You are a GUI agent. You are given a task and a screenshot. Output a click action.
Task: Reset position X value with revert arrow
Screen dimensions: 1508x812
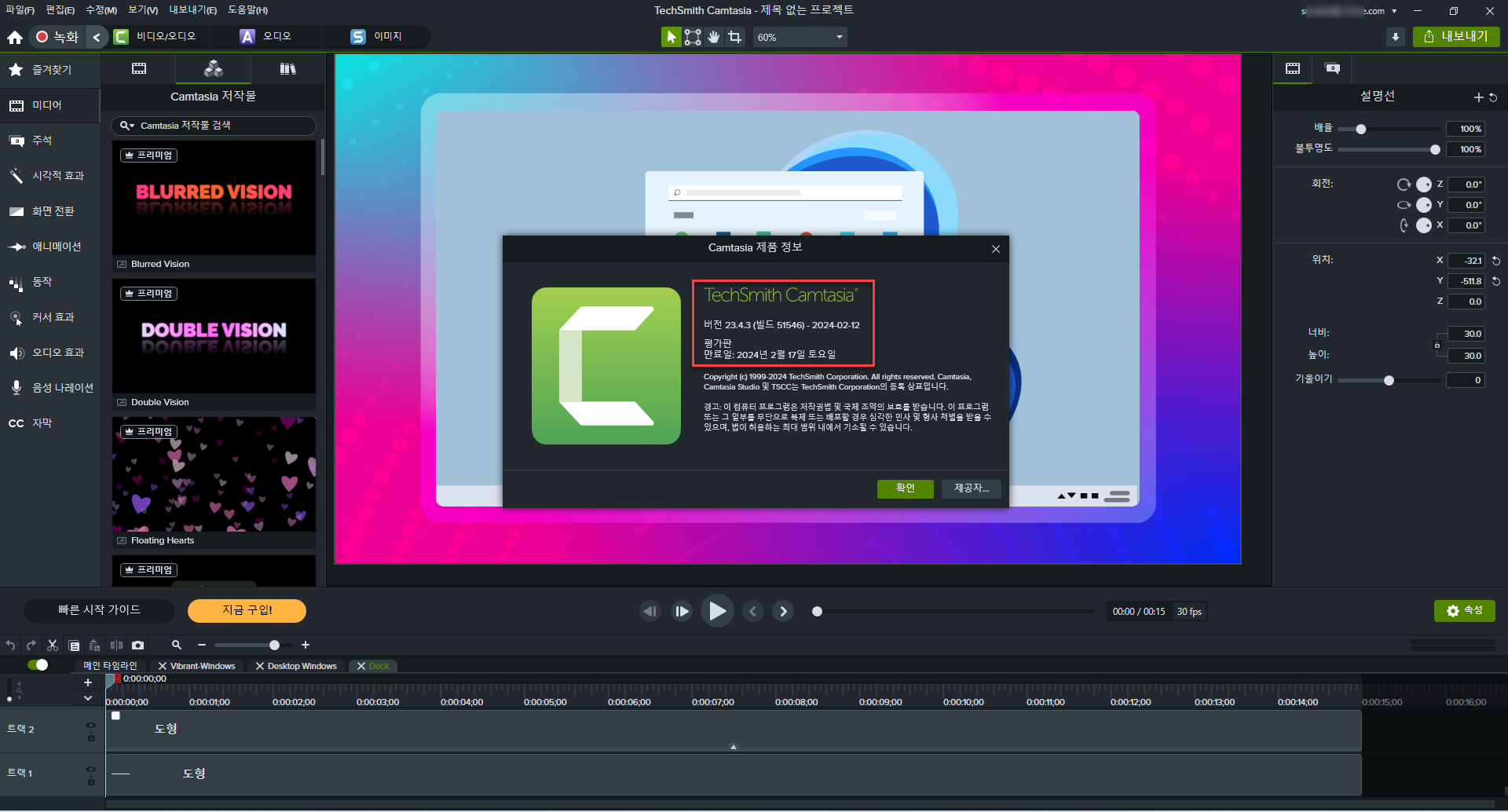click(1496, 261)
